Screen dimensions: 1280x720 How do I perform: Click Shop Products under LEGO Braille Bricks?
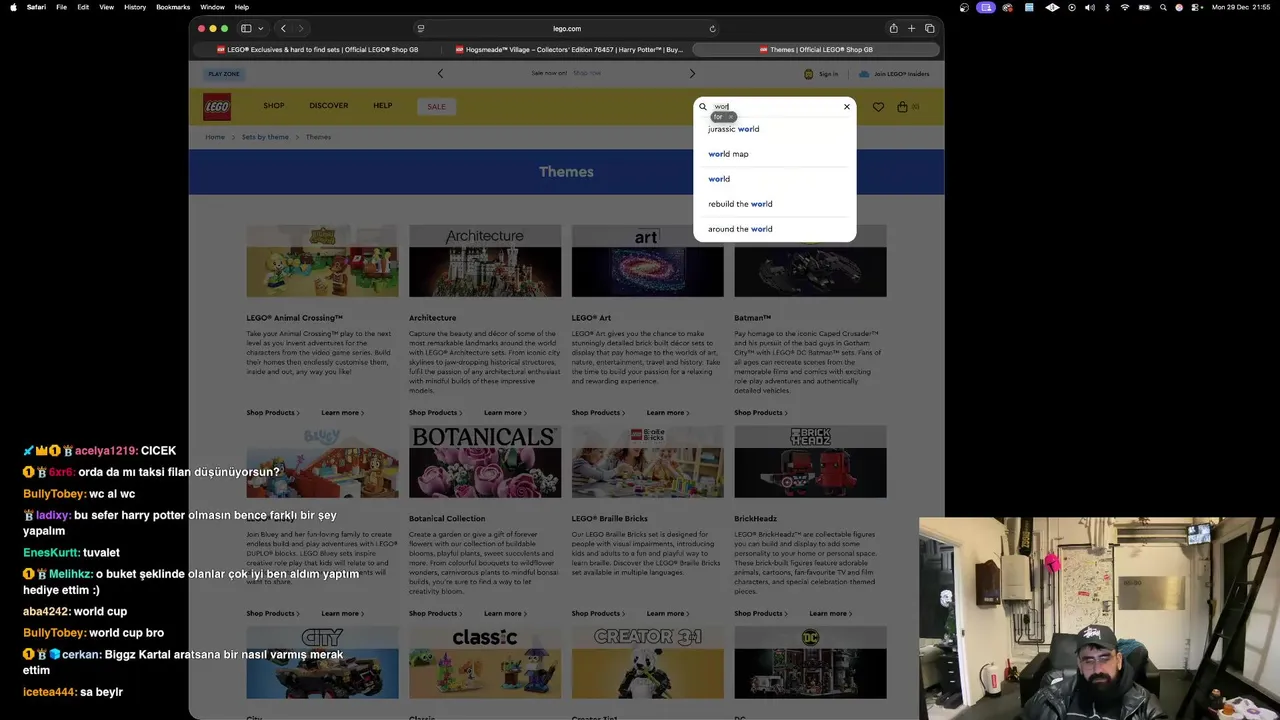point(598,614)
